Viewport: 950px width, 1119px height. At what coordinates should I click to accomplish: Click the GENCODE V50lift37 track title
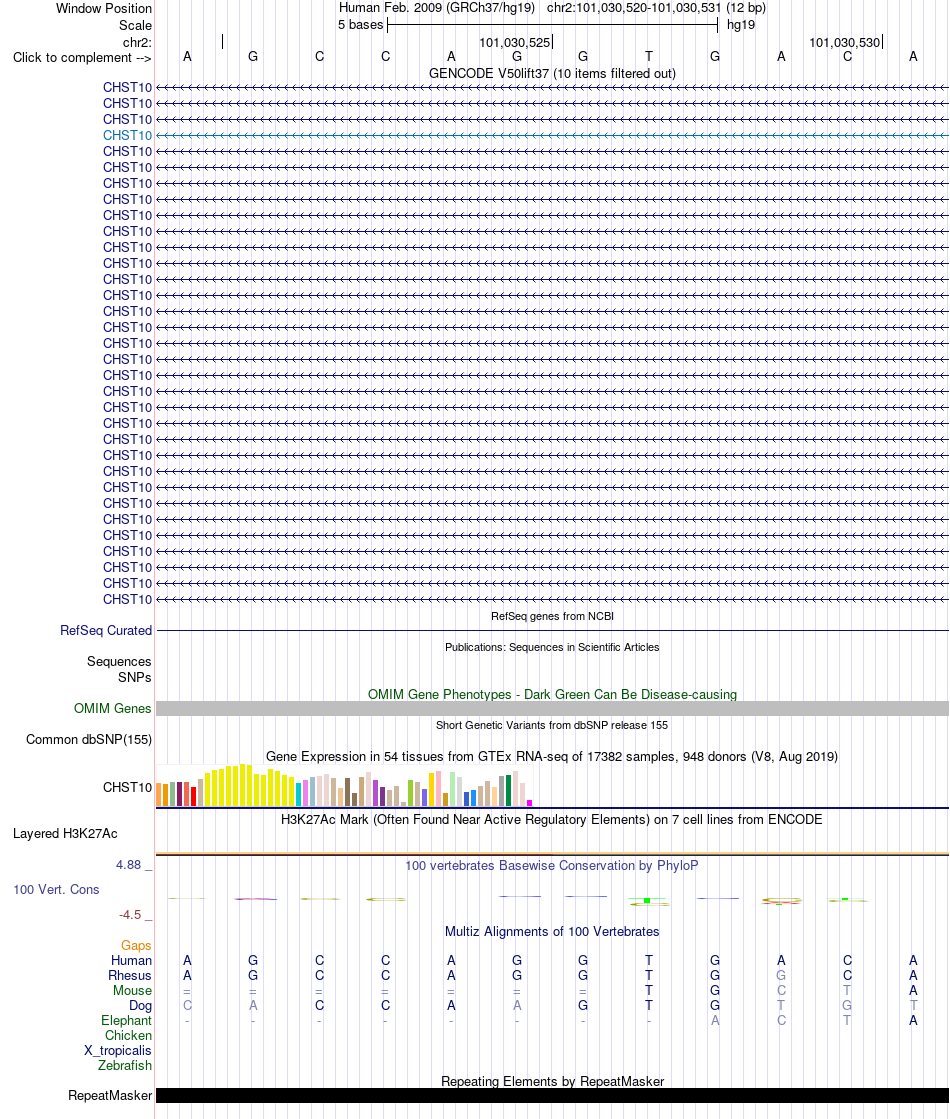pos(552,74)
